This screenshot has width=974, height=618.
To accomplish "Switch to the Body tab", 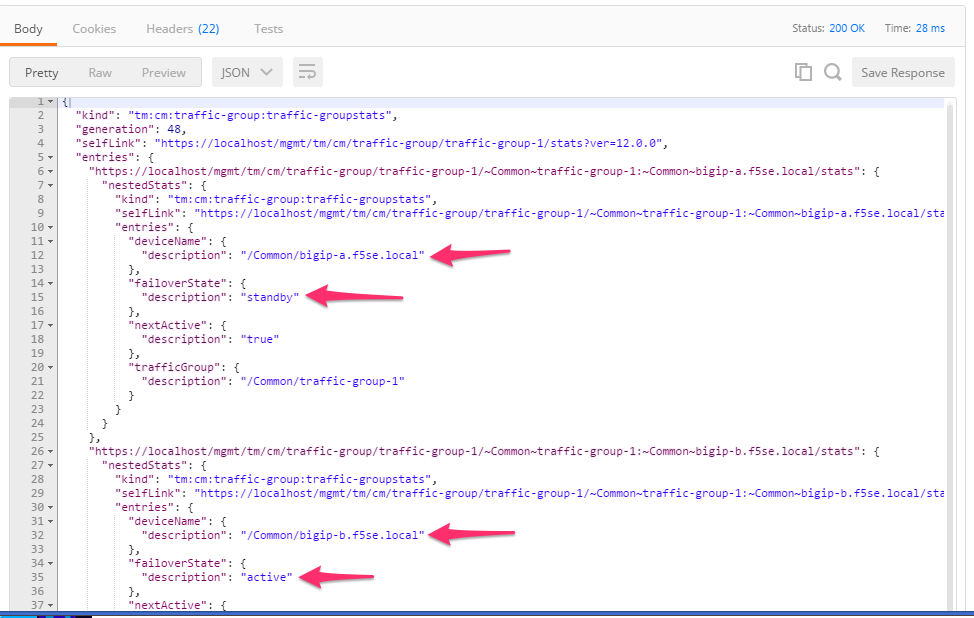I will tap(29, 29).
